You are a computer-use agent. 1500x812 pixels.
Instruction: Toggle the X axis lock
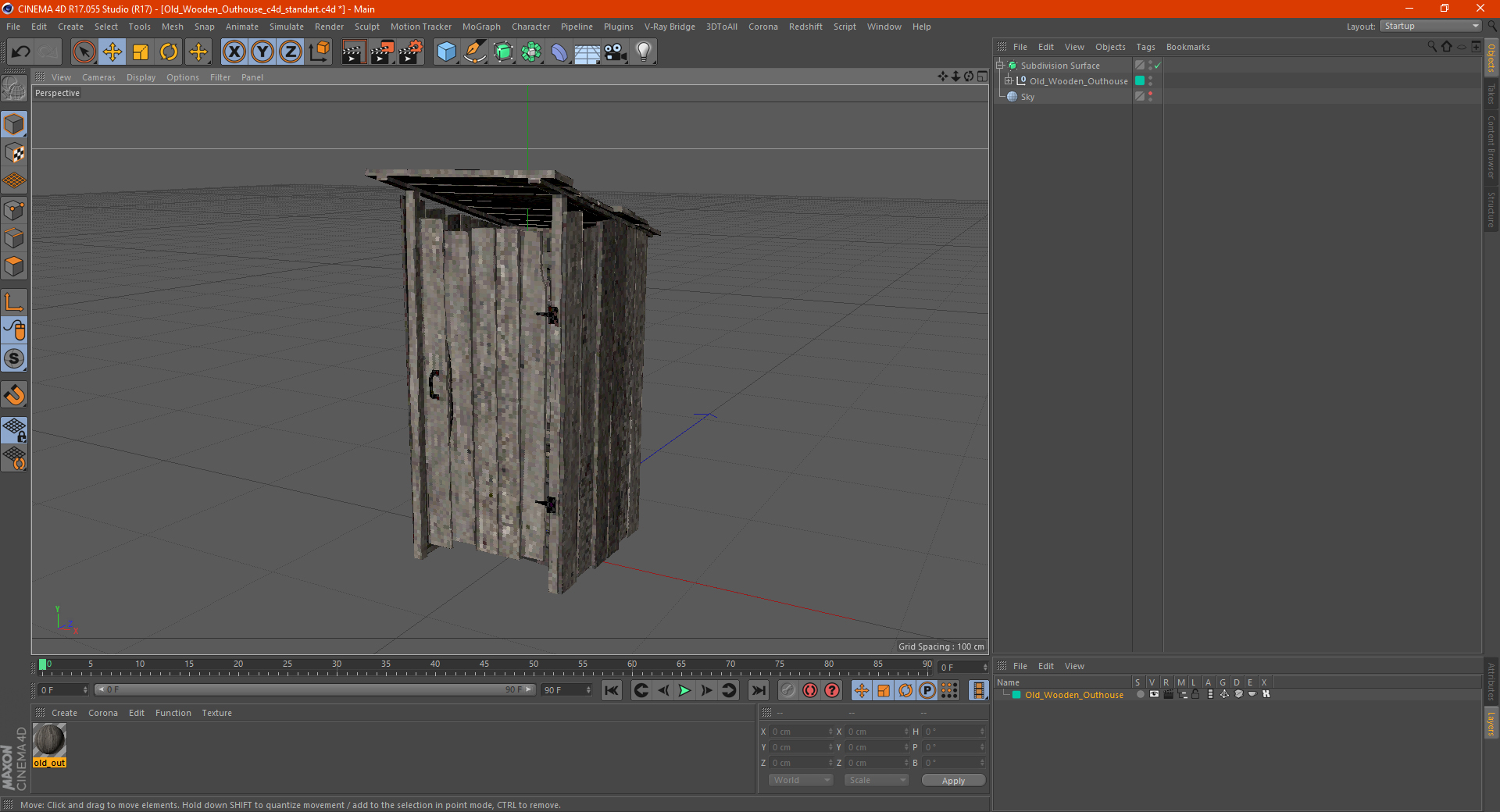click(234, 52)
